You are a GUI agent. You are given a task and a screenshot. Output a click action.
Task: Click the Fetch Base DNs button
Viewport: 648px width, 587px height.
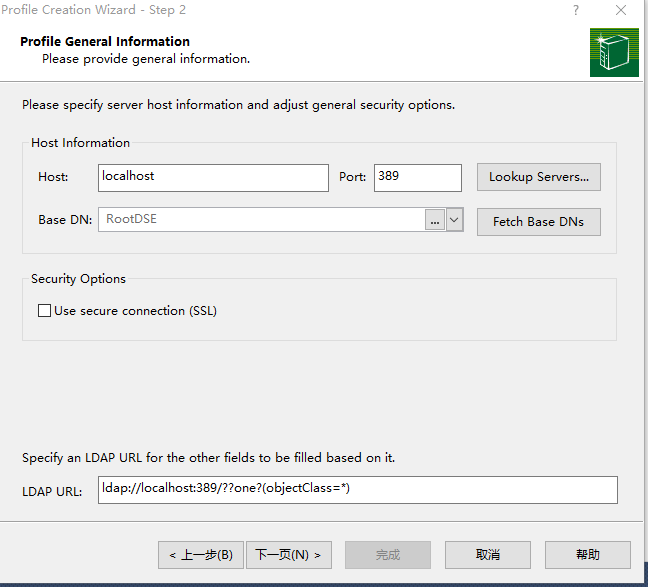[538, 221]
